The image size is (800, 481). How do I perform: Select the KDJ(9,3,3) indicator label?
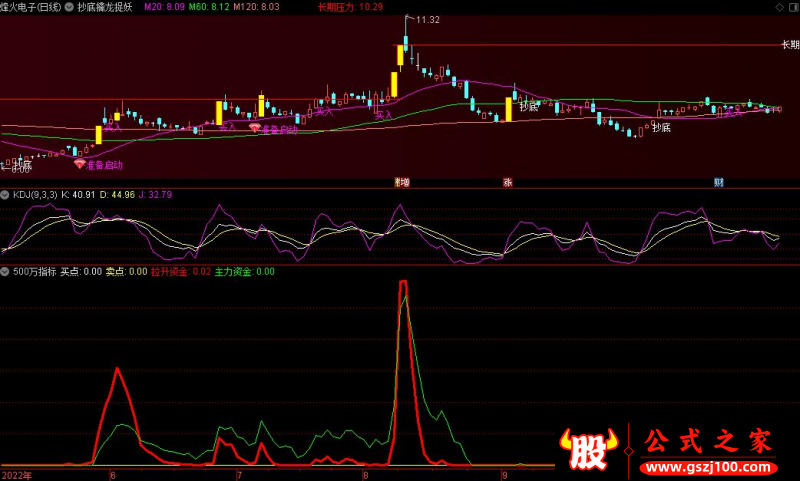34,194
